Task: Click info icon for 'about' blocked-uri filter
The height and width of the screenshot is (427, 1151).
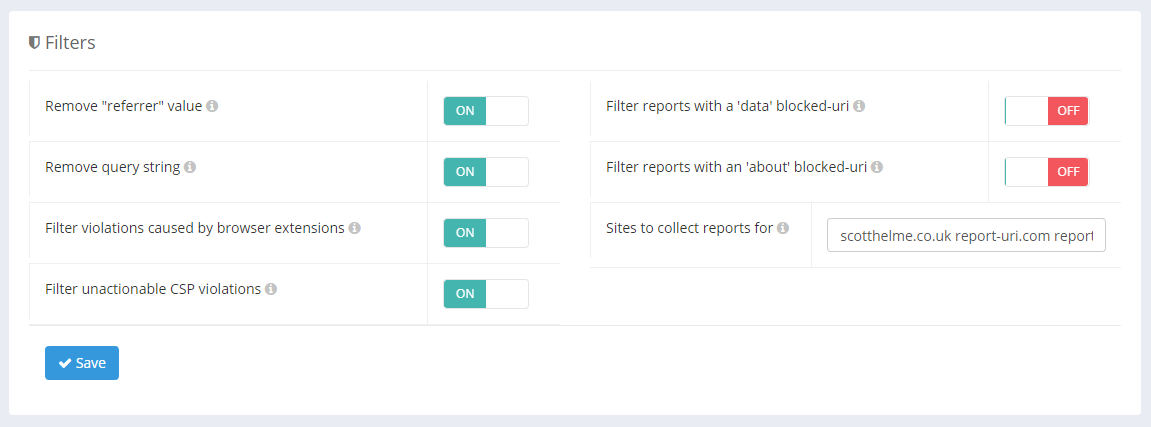Action: pos(877,167)
